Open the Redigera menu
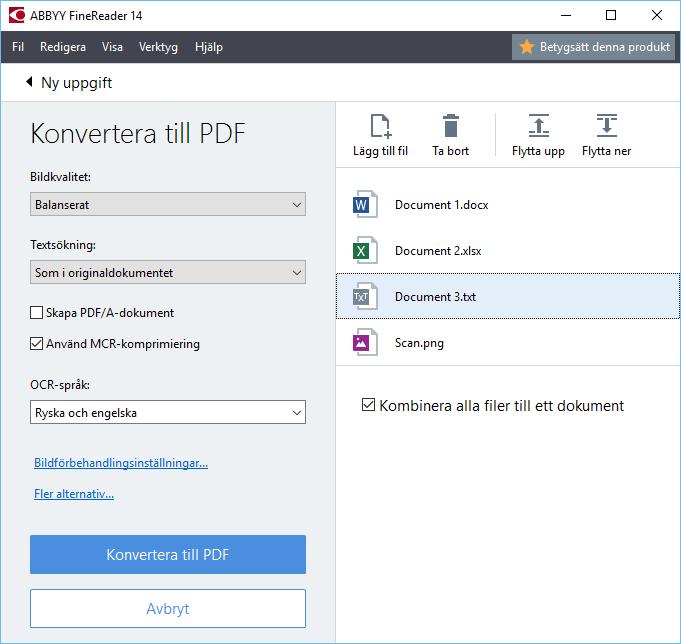The width and height of the screenshot is (681, 644). pos(63,47)
